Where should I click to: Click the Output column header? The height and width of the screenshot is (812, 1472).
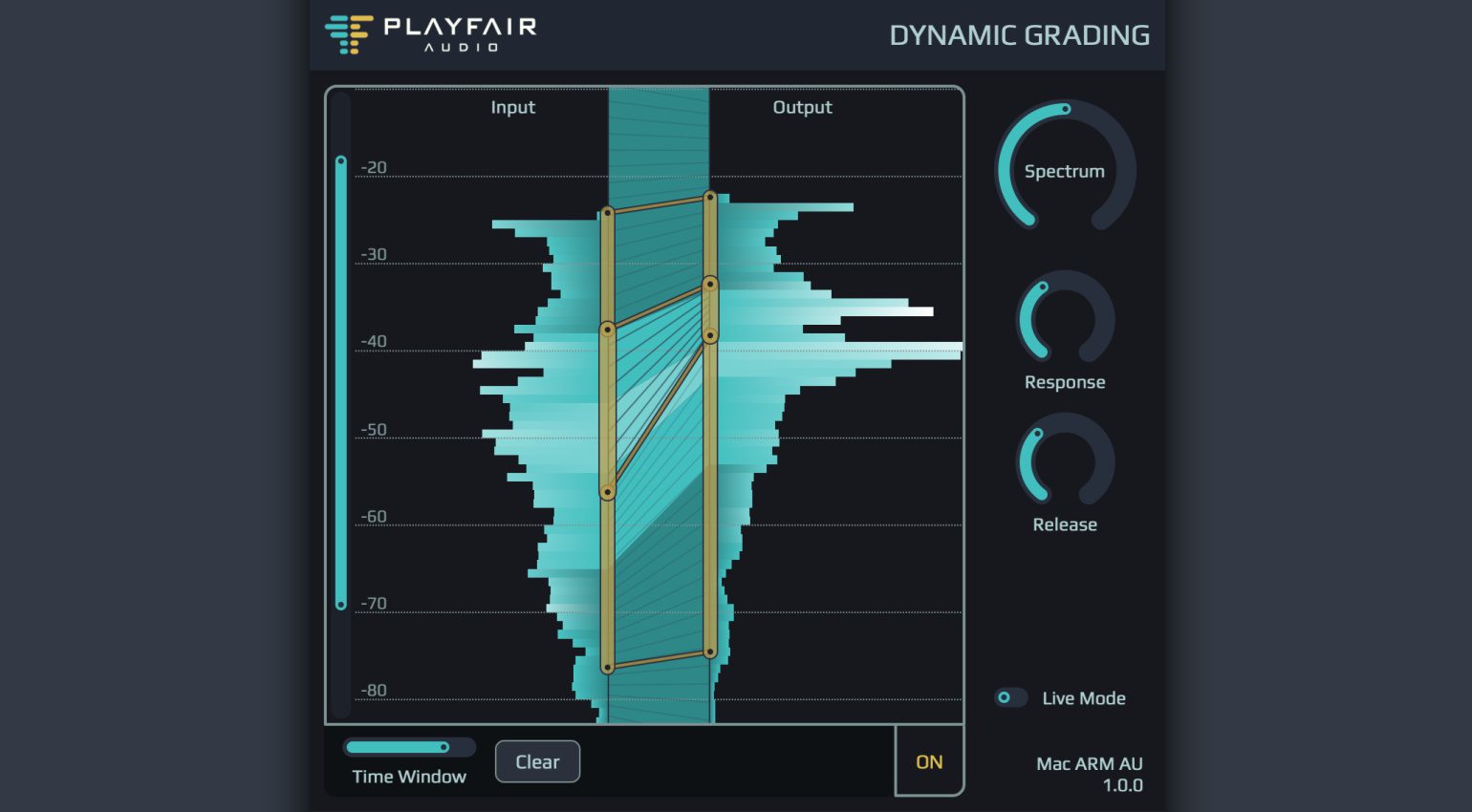802,107
